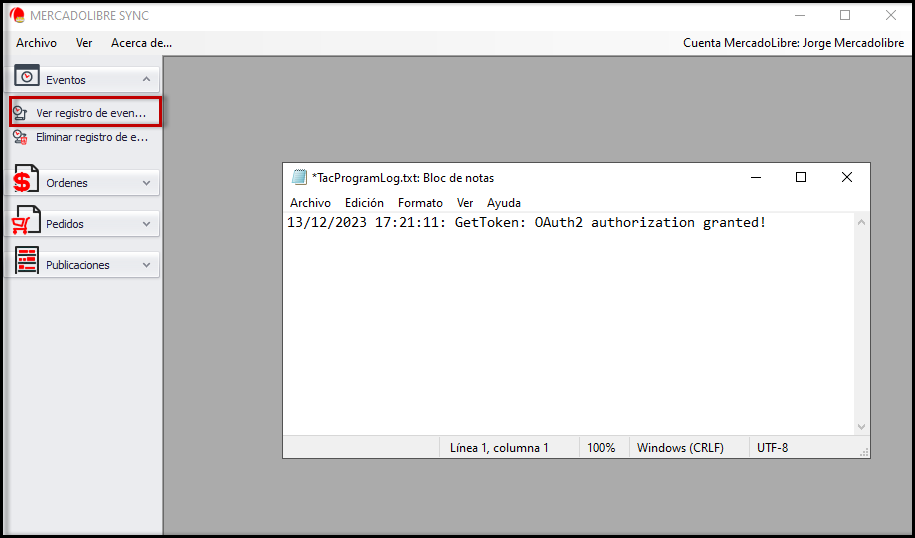Open Formato menu in Bloc de notas
Viewport: 915px width, 538px height.
click(x=420, y=202)
